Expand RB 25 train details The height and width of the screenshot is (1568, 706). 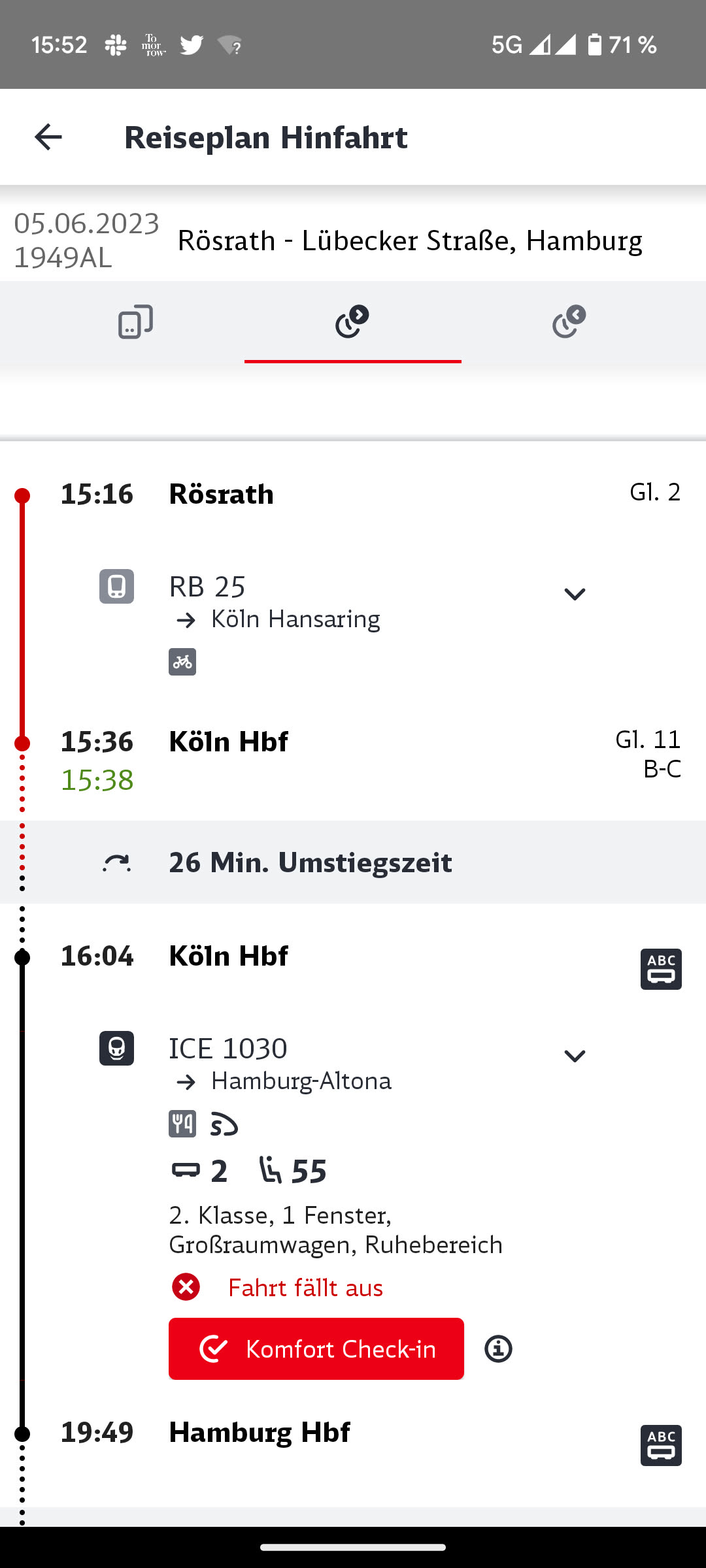click(575, 594)
